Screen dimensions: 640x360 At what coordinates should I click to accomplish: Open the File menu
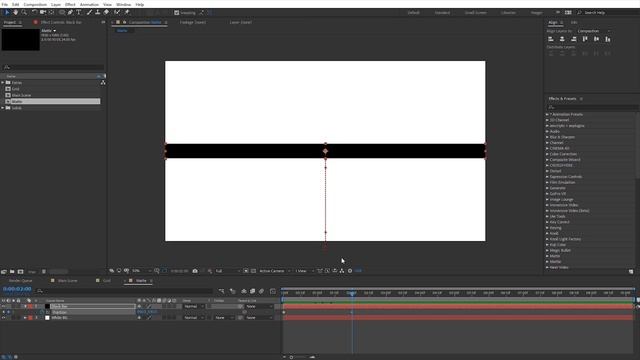[5, 4]
